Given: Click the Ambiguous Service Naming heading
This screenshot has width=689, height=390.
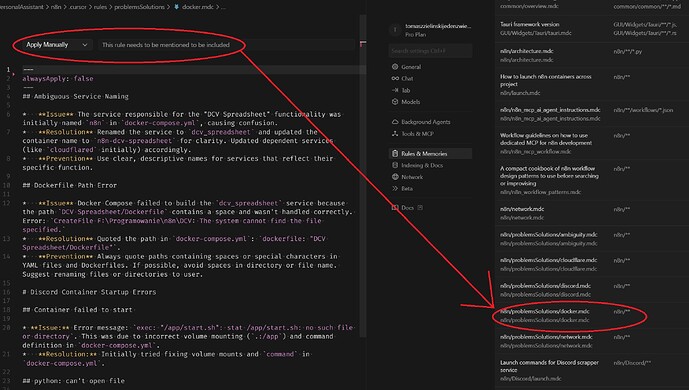Looking at the screenshot, I should (76, 96).
